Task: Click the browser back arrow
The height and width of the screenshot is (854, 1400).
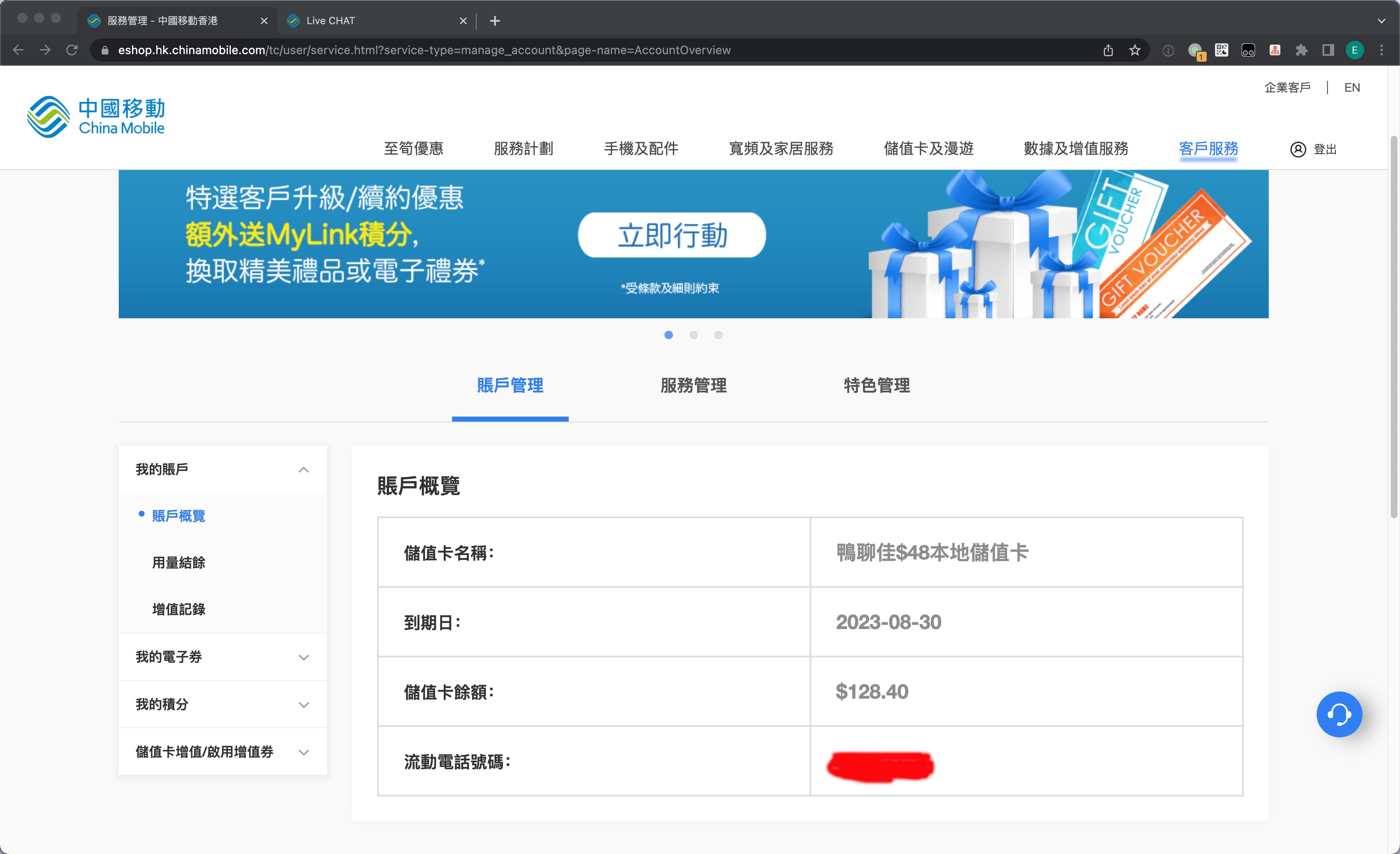Action: tap(18, 50)
